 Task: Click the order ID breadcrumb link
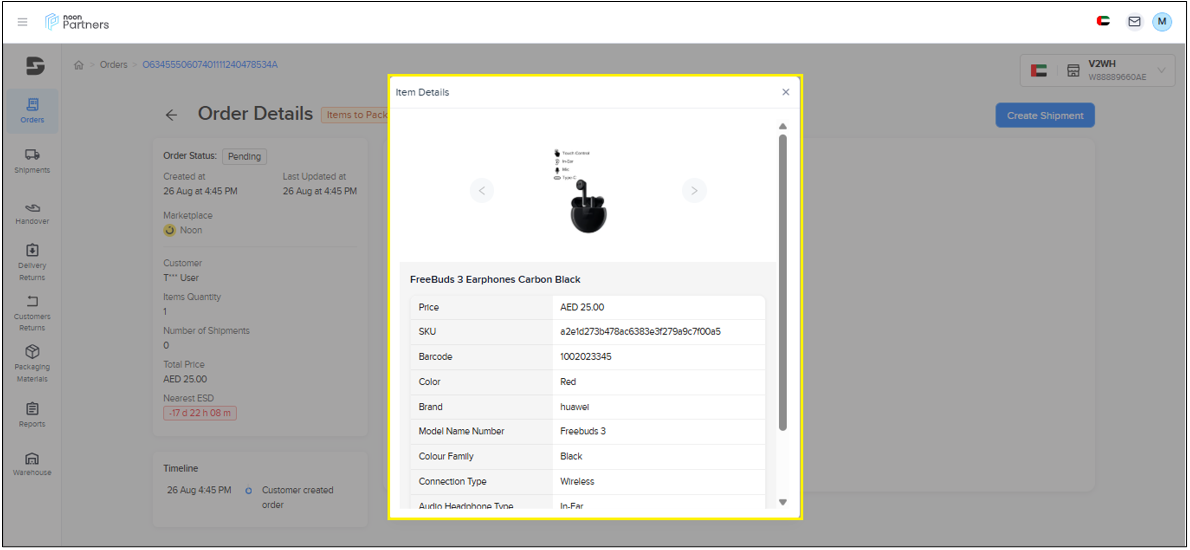pos(210,64)
